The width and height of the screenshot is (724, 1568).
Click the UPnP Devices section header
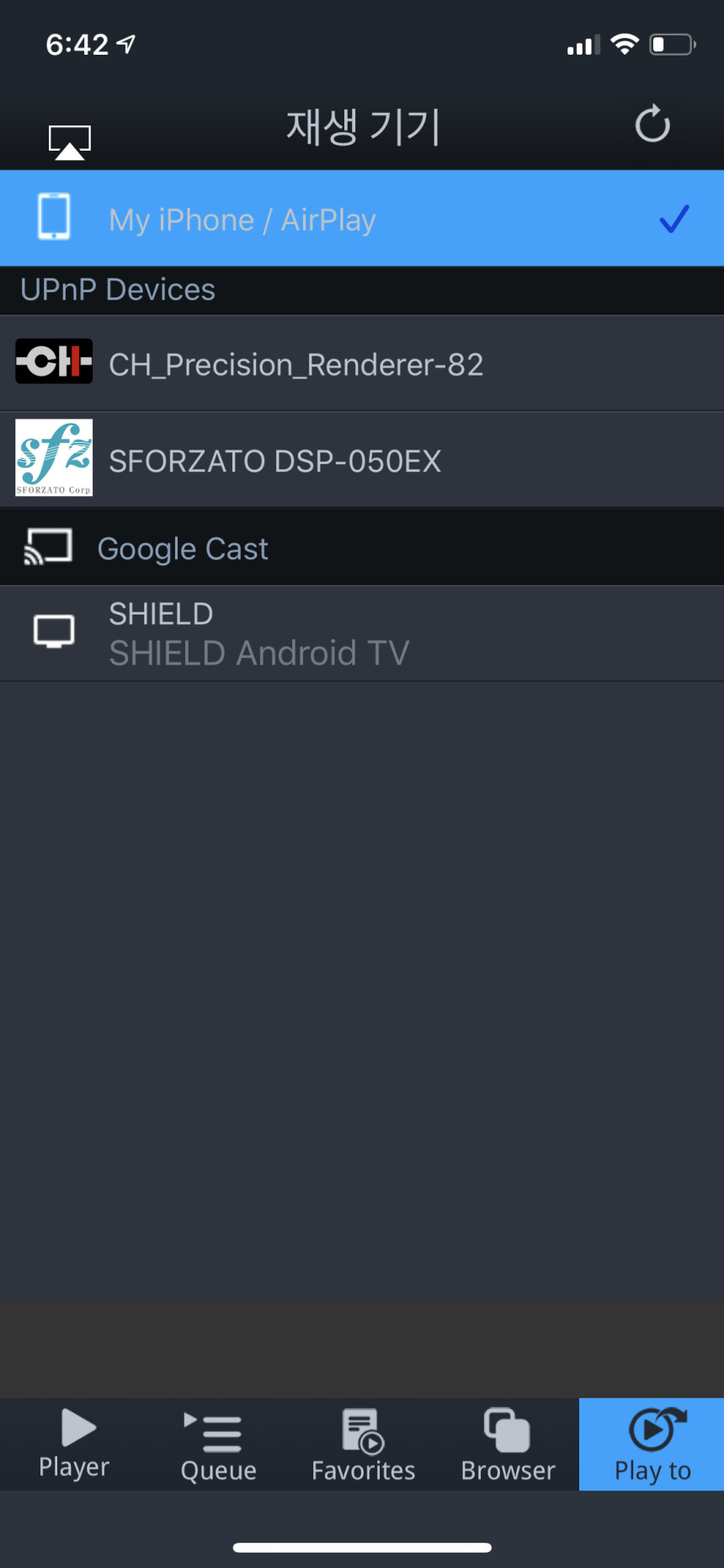point(118,290)
